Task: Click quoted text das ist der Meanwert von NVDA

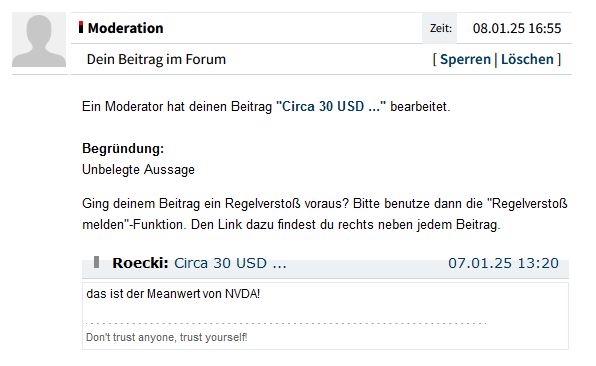Action: pyautogui.click(x=173, y=294)
